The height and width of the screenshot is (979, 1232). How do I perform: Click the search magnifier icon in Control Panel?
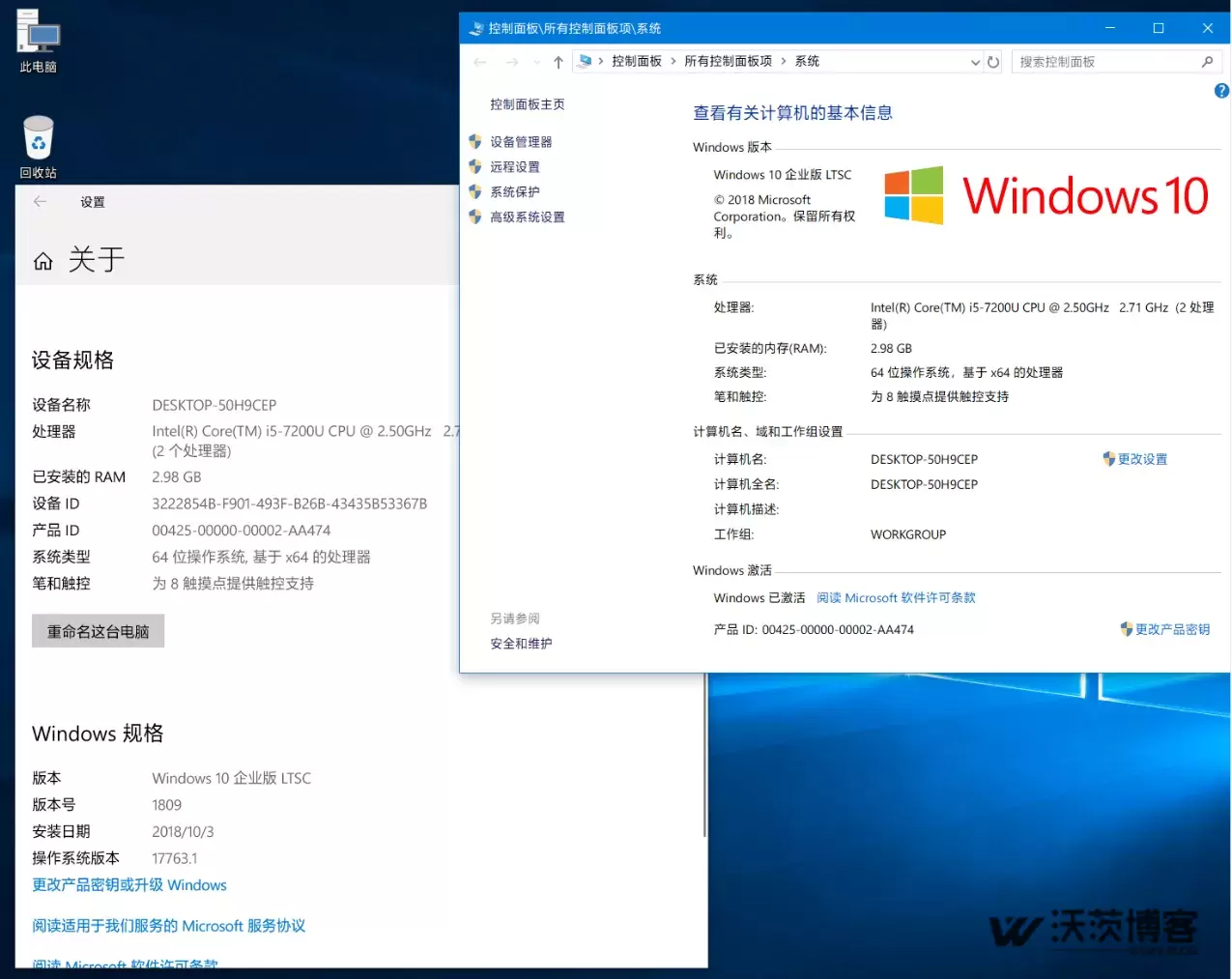pos(1207,62)
